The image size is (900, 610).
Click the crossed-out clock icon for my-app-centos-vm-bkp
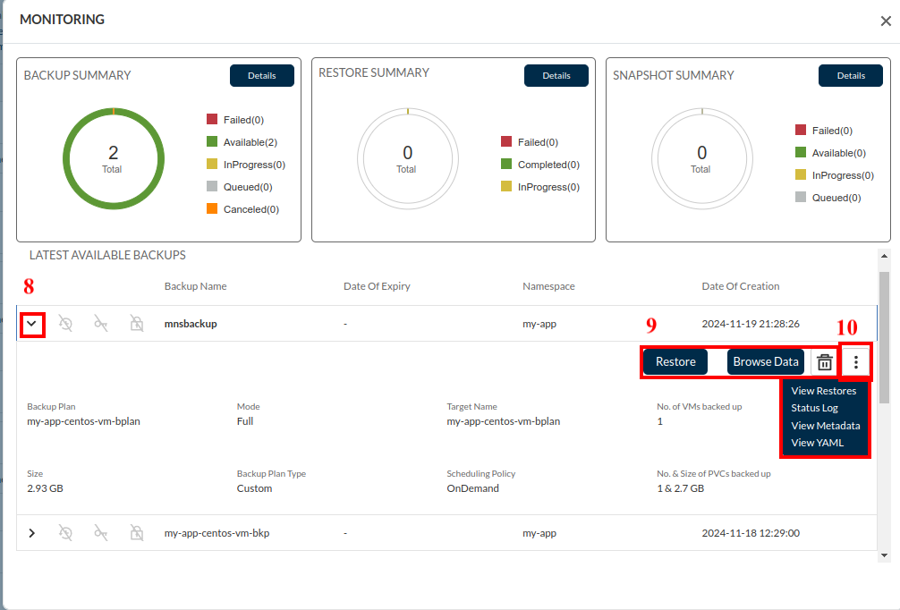pos(66,533)
